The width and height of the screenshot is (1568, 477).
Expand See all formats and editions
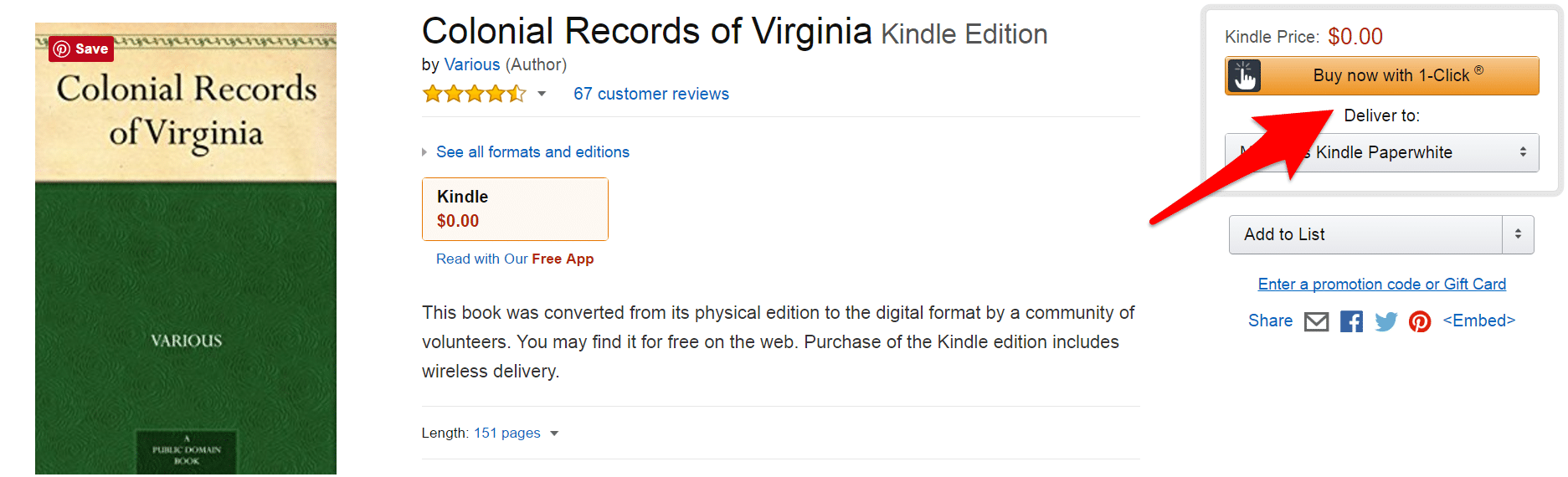(x=532, y=152)
